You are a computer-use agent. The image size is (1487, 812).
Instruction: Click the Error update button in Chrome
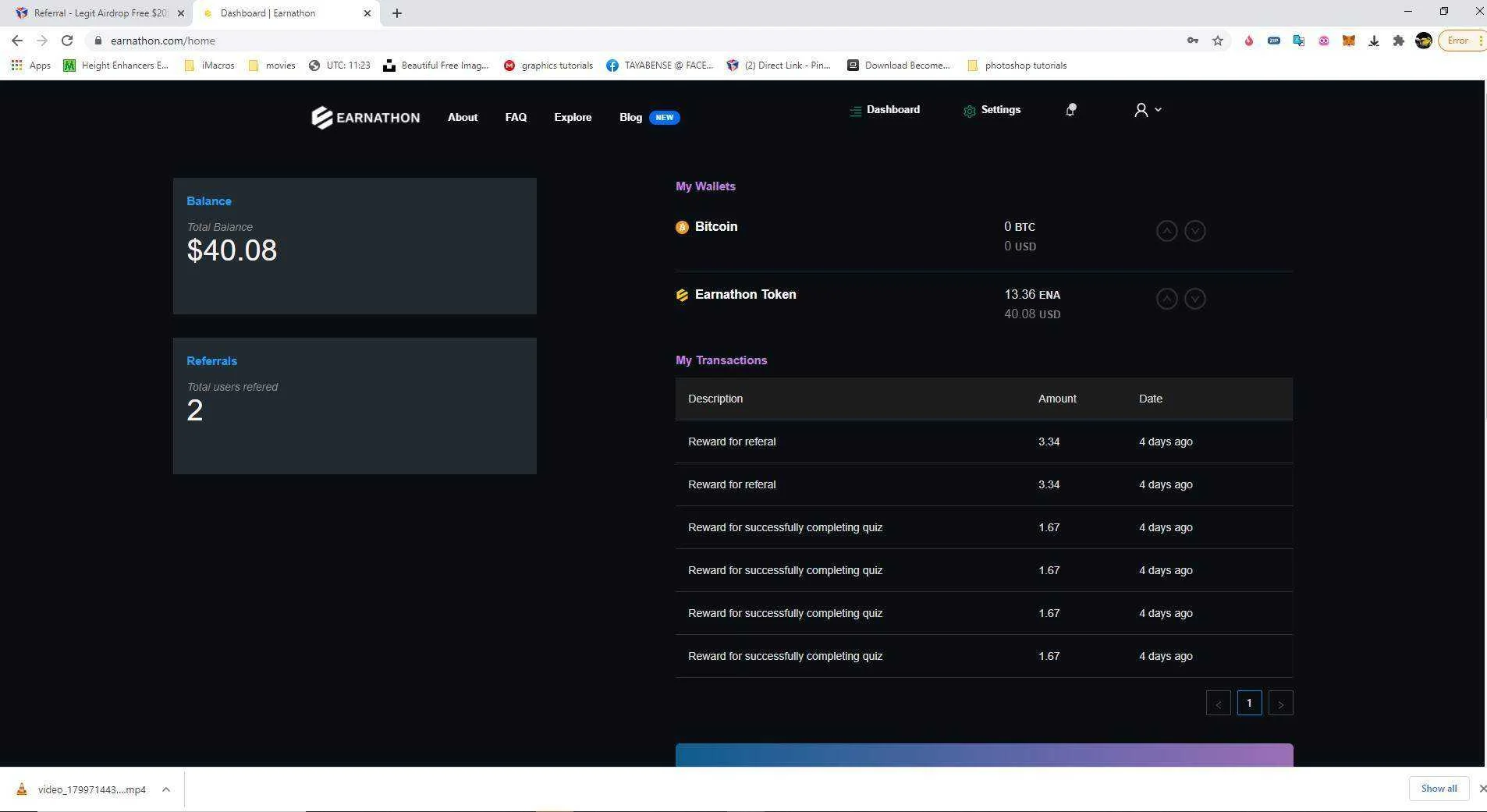(1461, 41)
